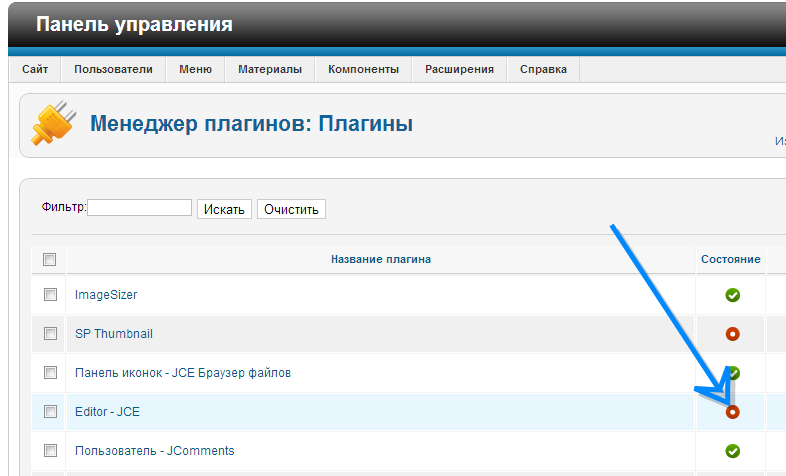
Task: Check the ImageSizer row checkbox
Action: click(50, 295)
